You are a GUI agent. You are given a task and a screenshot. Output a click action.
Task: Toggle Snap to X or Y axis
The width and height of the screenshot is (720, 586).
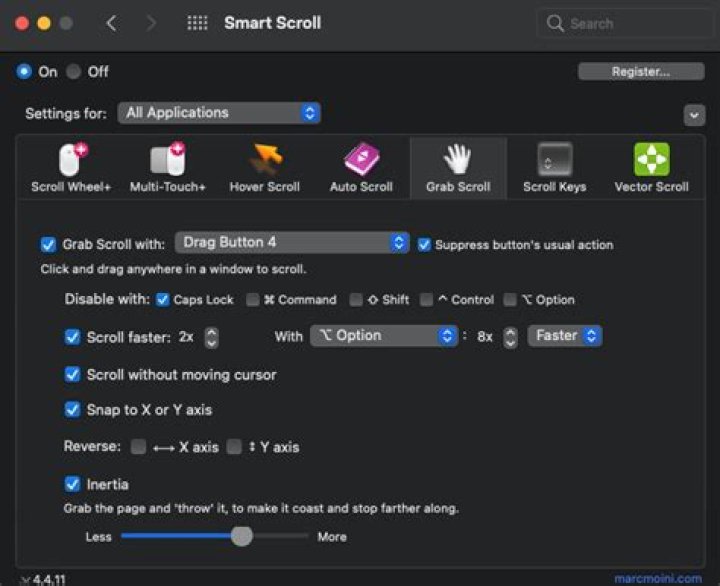tap(72, 409)
